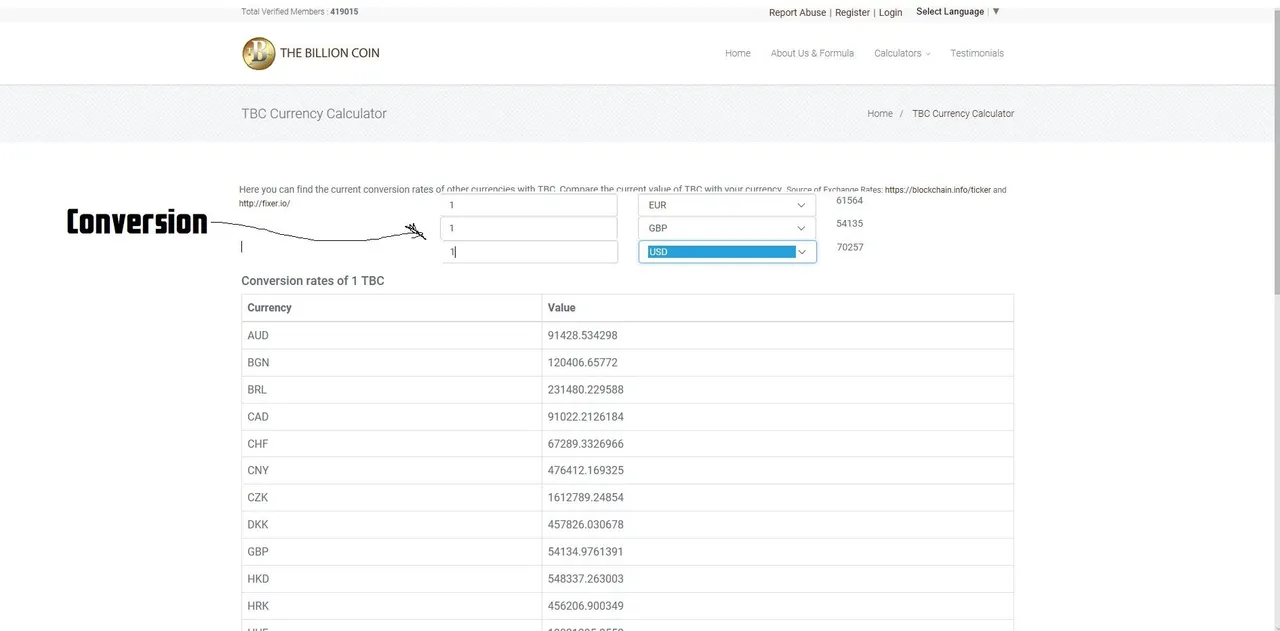This screenshot has height=631, width=1280.
Task: Follow the fixer.io source link
Action: coord(264,203)
